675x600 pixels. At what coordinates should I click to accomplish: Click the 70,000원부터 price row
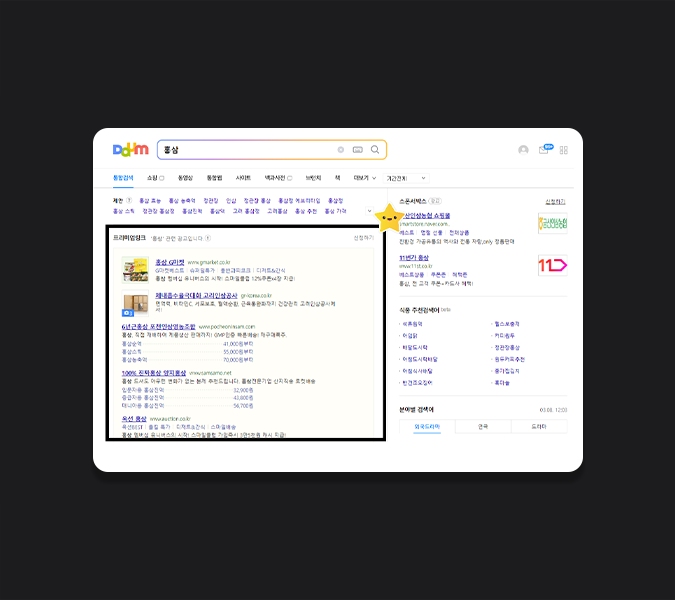[188, 359]
